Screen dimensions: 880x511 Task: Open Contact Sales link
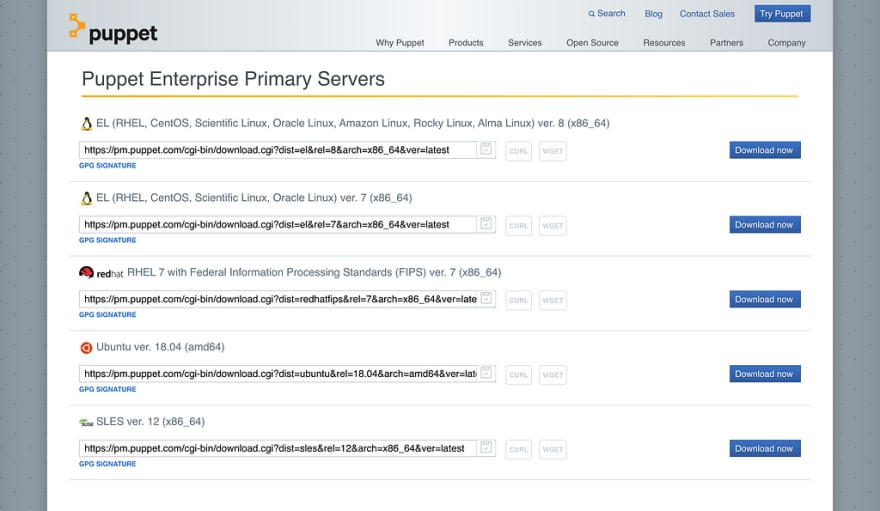(x=707, y=13)
